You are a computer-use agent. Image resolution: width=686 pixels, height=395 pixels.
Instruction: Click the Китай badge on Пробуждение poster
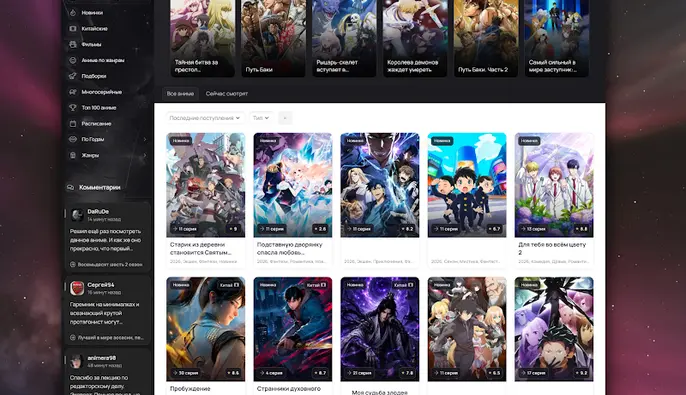pos(230,285)
